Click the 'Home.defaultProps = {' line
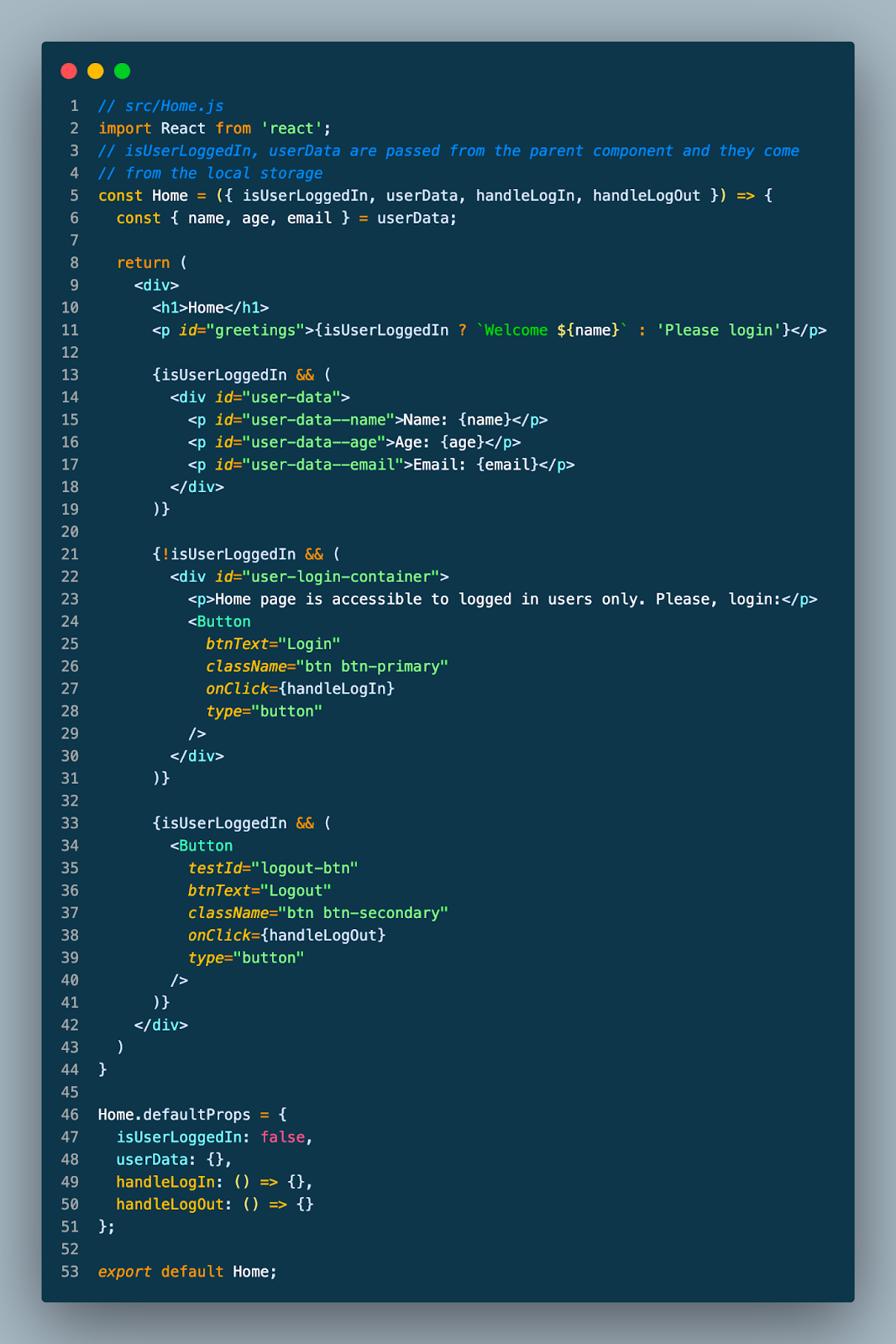The image size is (896, 1344). pyautogui.click(x=192, y=1115)
